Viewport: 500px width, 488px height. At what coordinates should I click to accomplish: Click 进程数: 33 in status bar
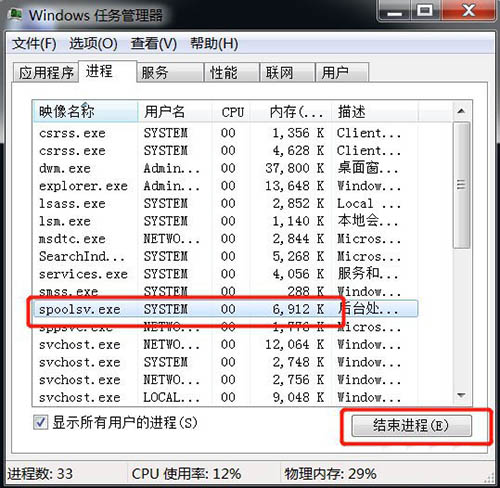click(x=40, y=474)
